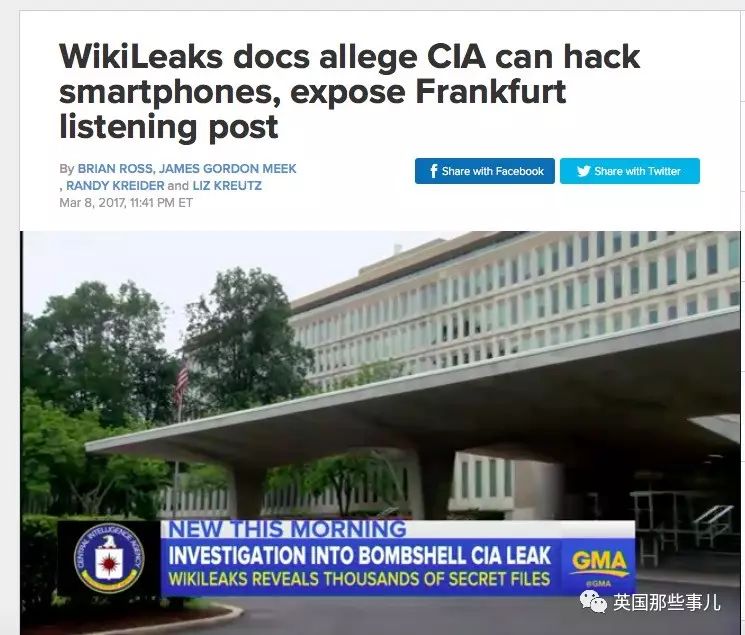Click the 'WikiLeaks reveals thousands of secret files' caption
Screen dimensions: 745x635
[x=359, y=579]
